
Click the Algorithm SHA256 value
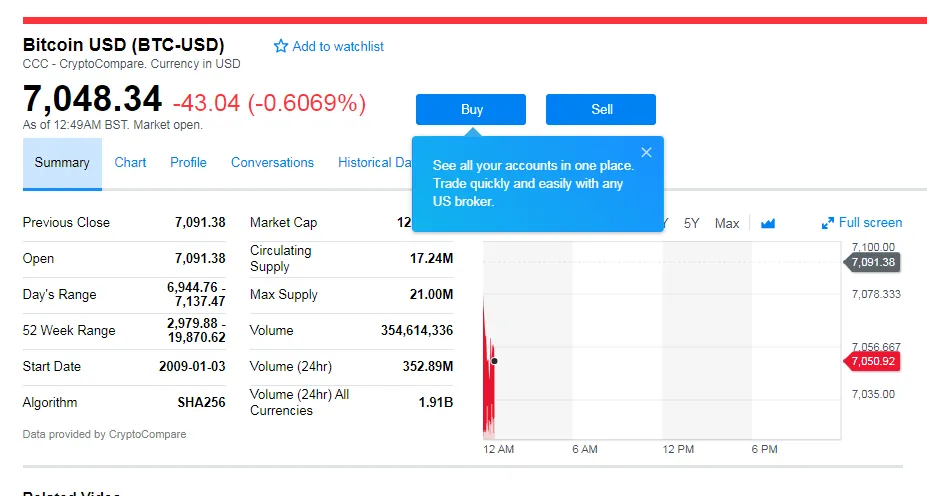tap(201, 403)
